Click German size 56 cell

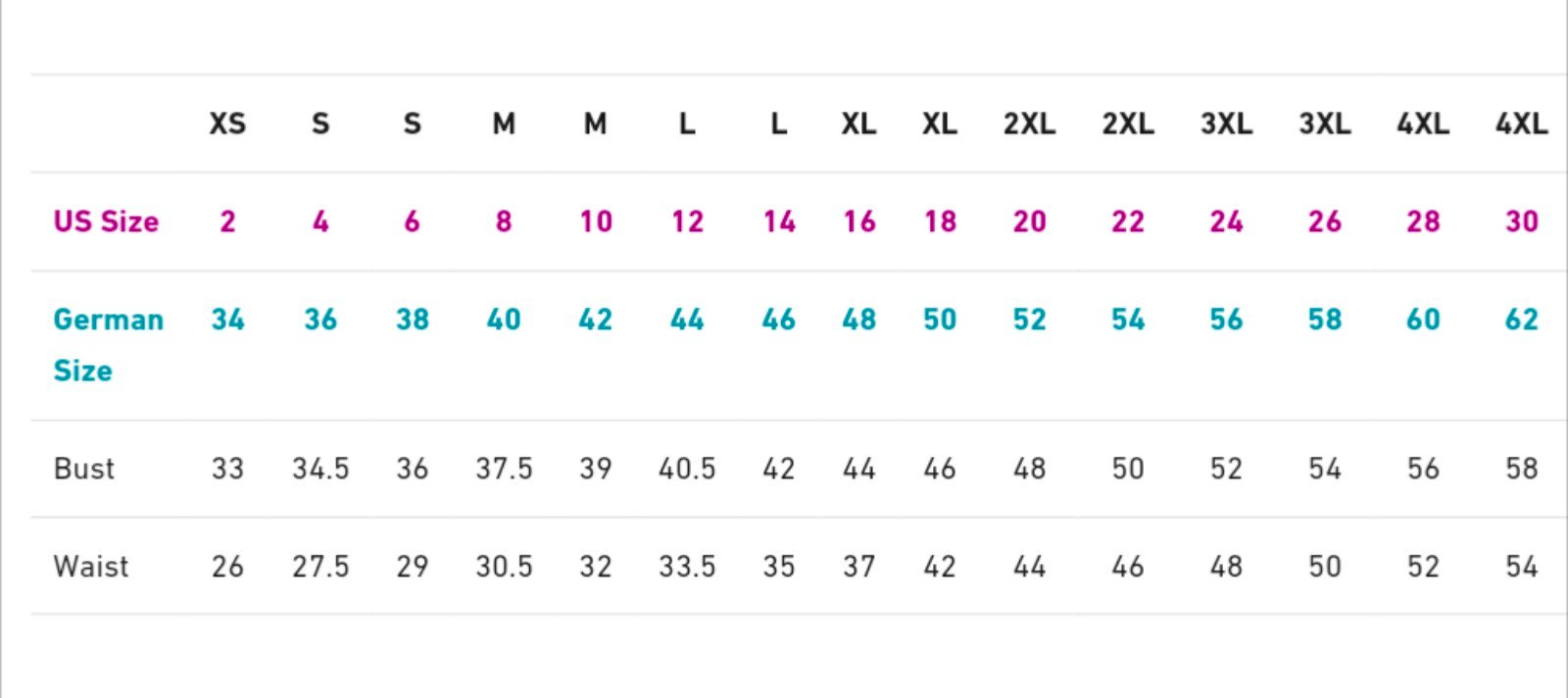[1226, 320]
